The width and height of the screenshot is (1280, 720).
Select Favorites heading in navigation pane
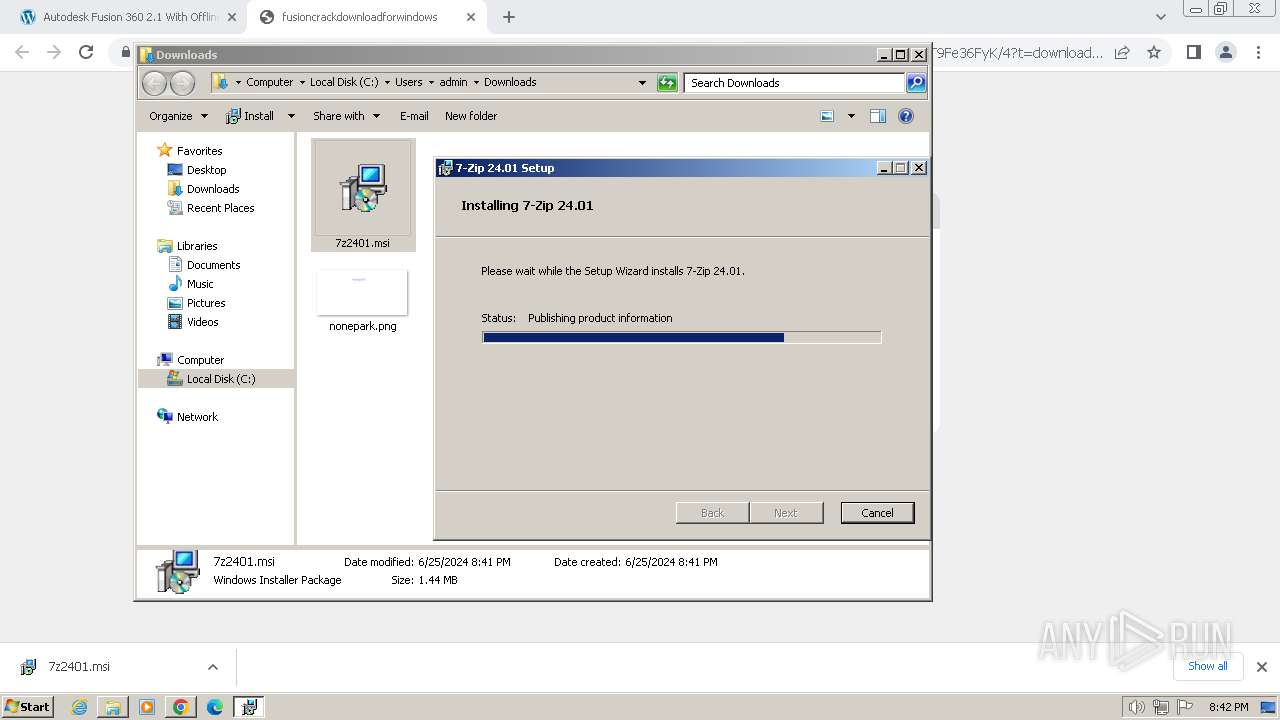point(199,151)
